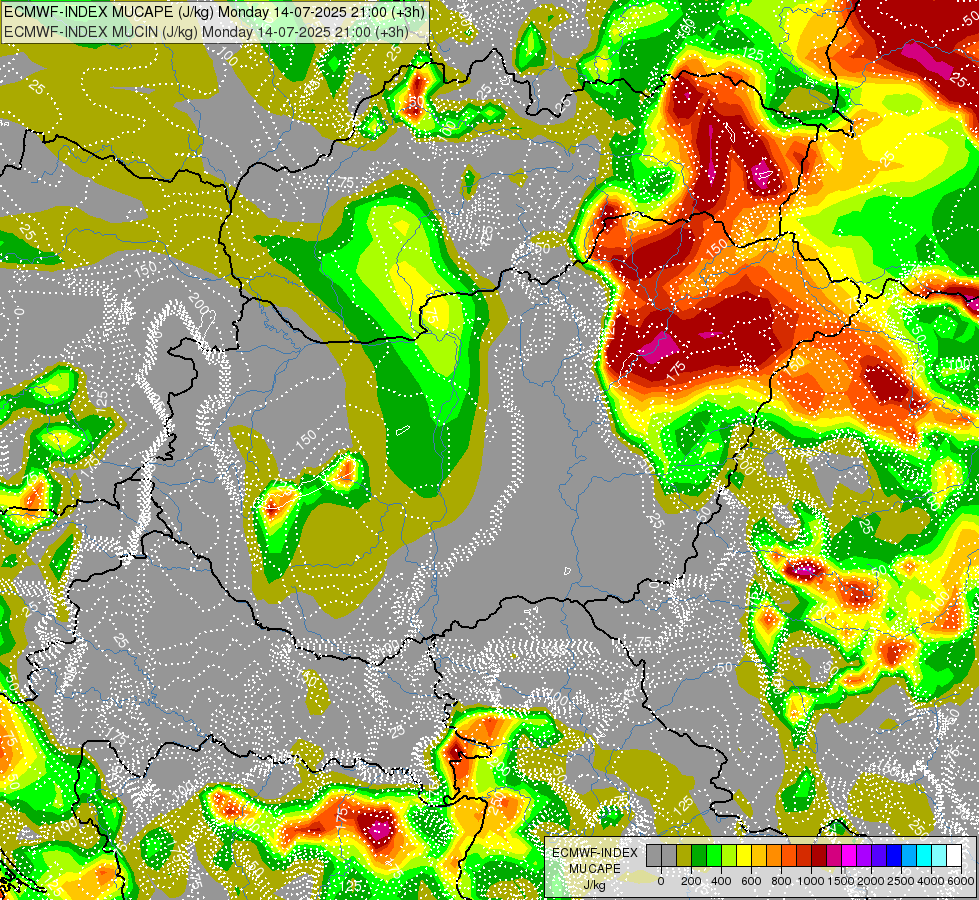The width and height of the screenshot is (979, 900).
Task: Click "ECMWF-INDEX" label inside the color legend
Action: (x=595, y=853)
